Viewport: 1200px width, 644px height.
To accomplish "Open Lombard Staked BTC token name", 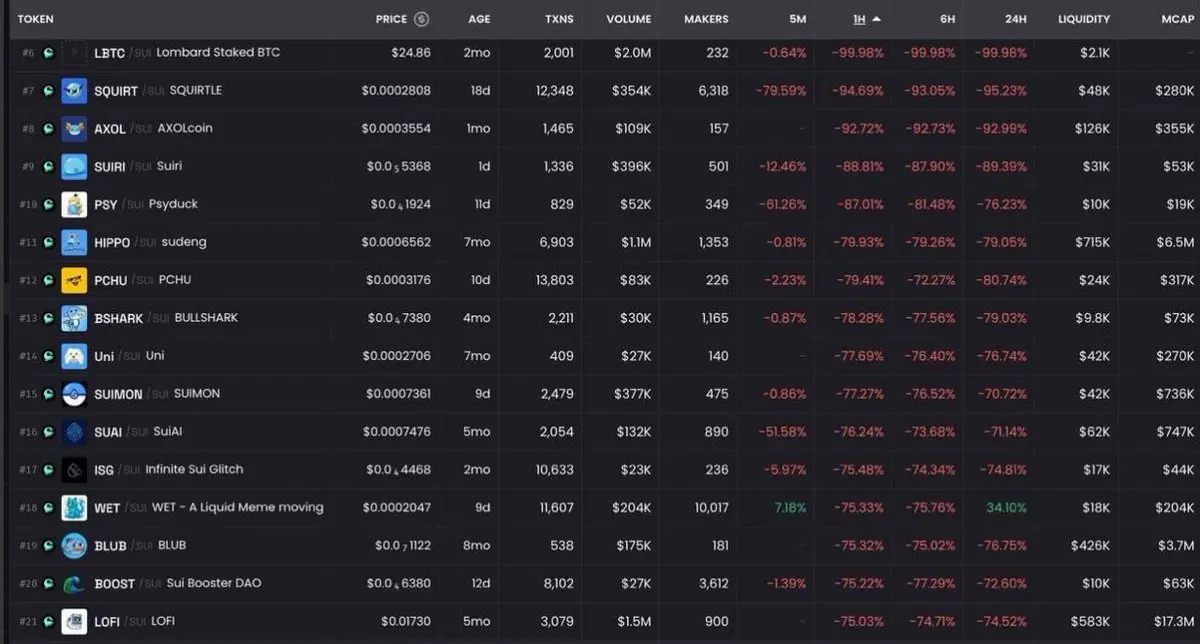I will (218, 52).
